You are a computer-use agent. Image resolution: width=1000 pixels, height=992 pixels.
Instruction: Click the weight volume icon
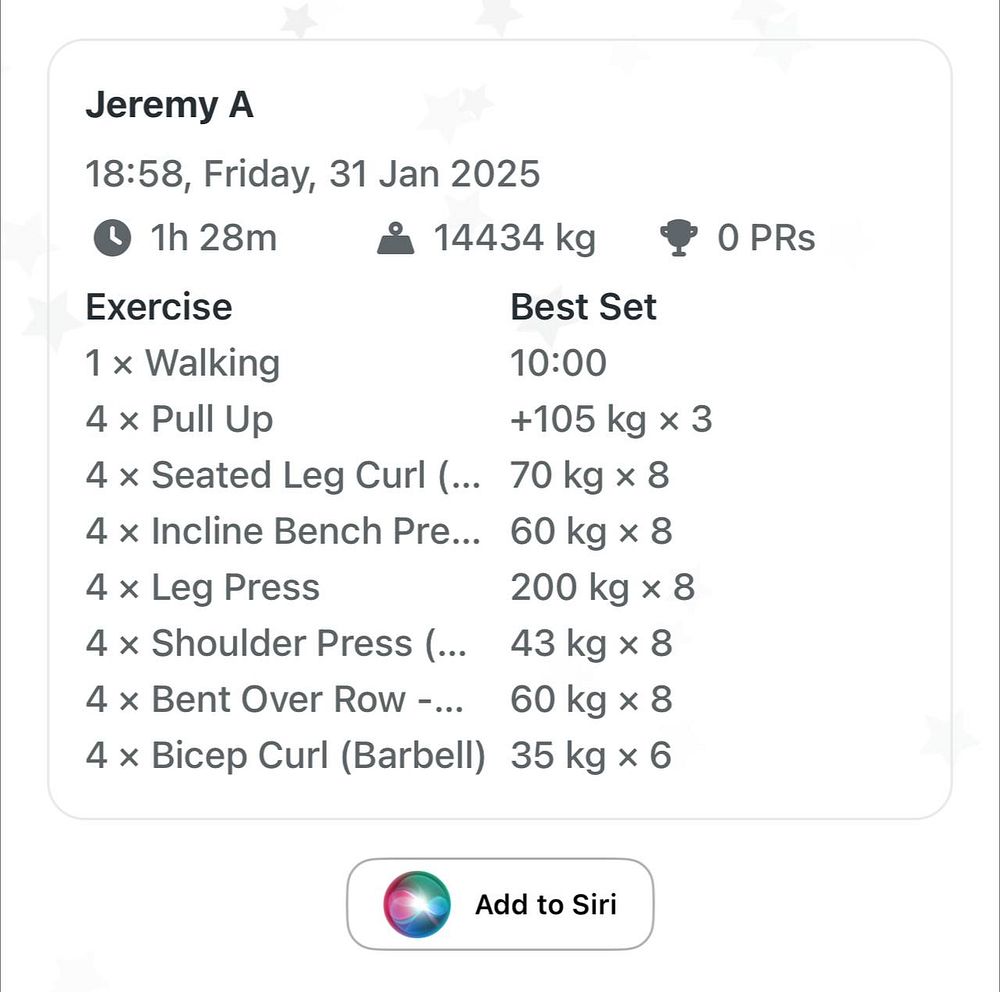click(x=396, y=239)
